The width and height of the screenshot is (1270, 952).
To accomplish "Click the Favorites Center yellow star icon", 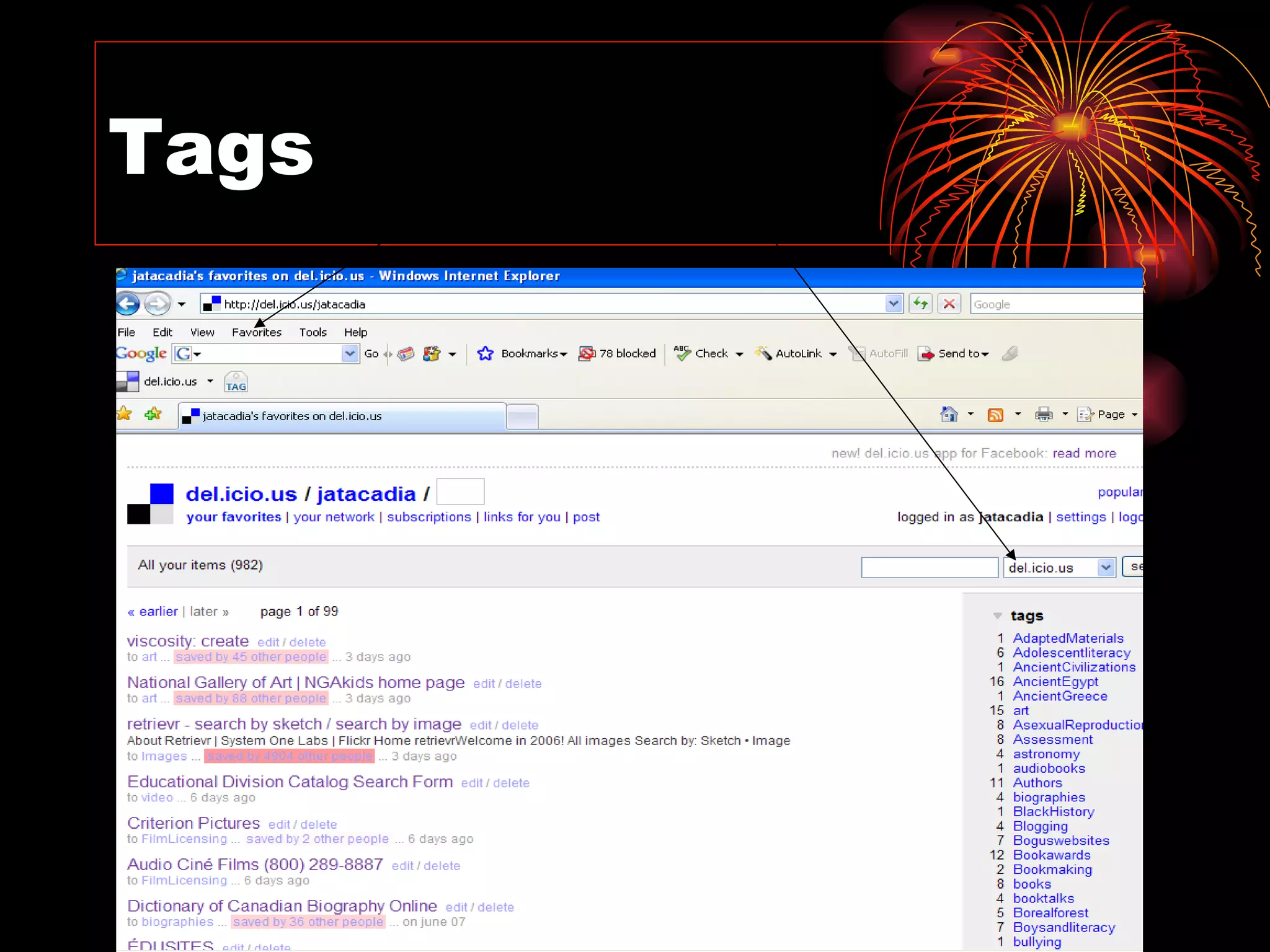I will [x=124, y=413].
